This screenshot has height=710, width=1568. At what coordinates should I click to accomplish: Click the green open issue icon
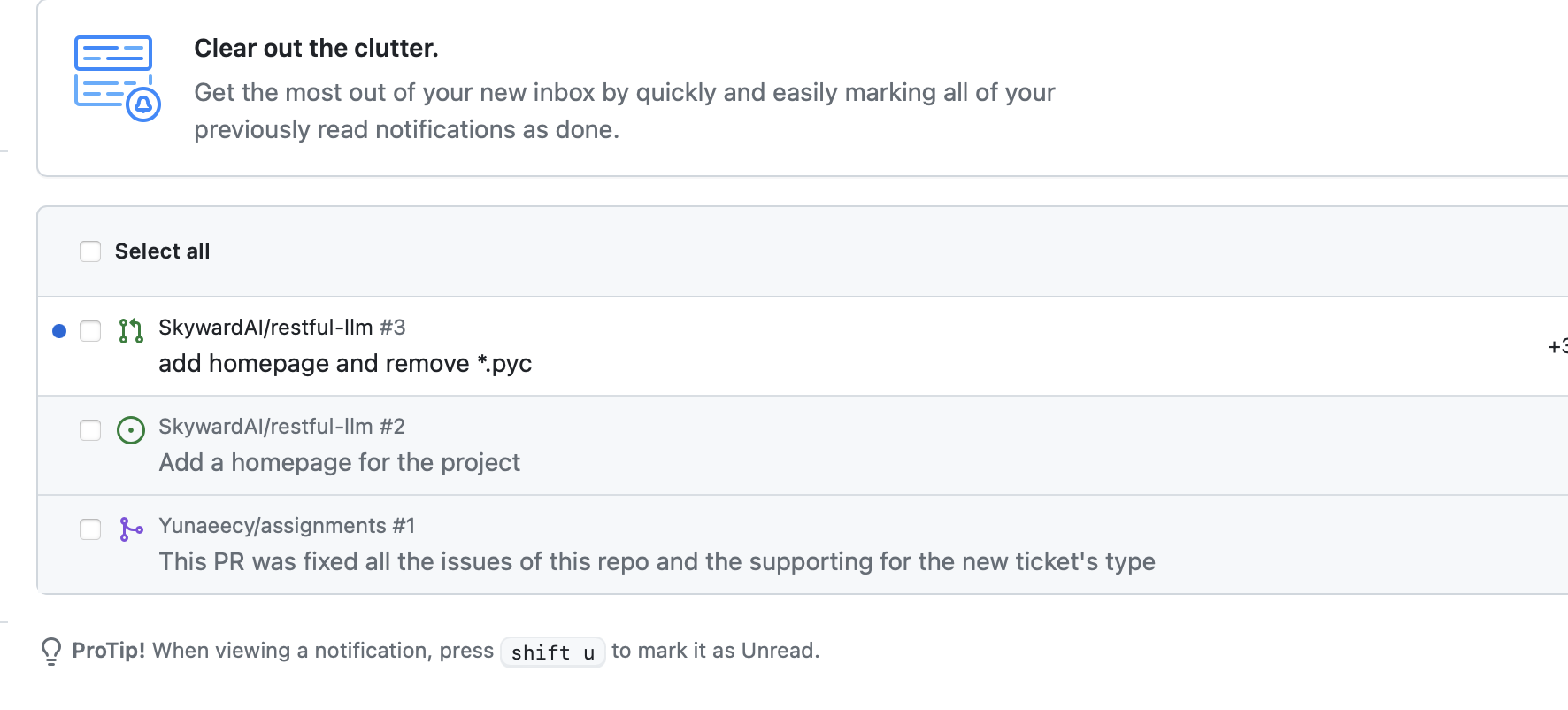pyautogui.click(x=131, y=430)
